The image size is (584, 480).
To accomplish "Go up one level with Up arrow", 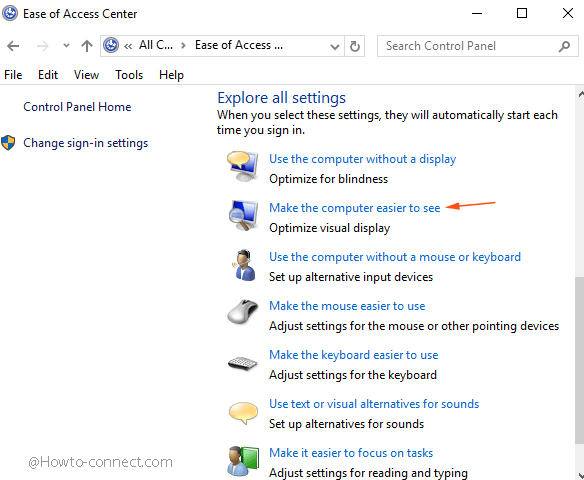I will pyautogui.click(x=87, y=46).
